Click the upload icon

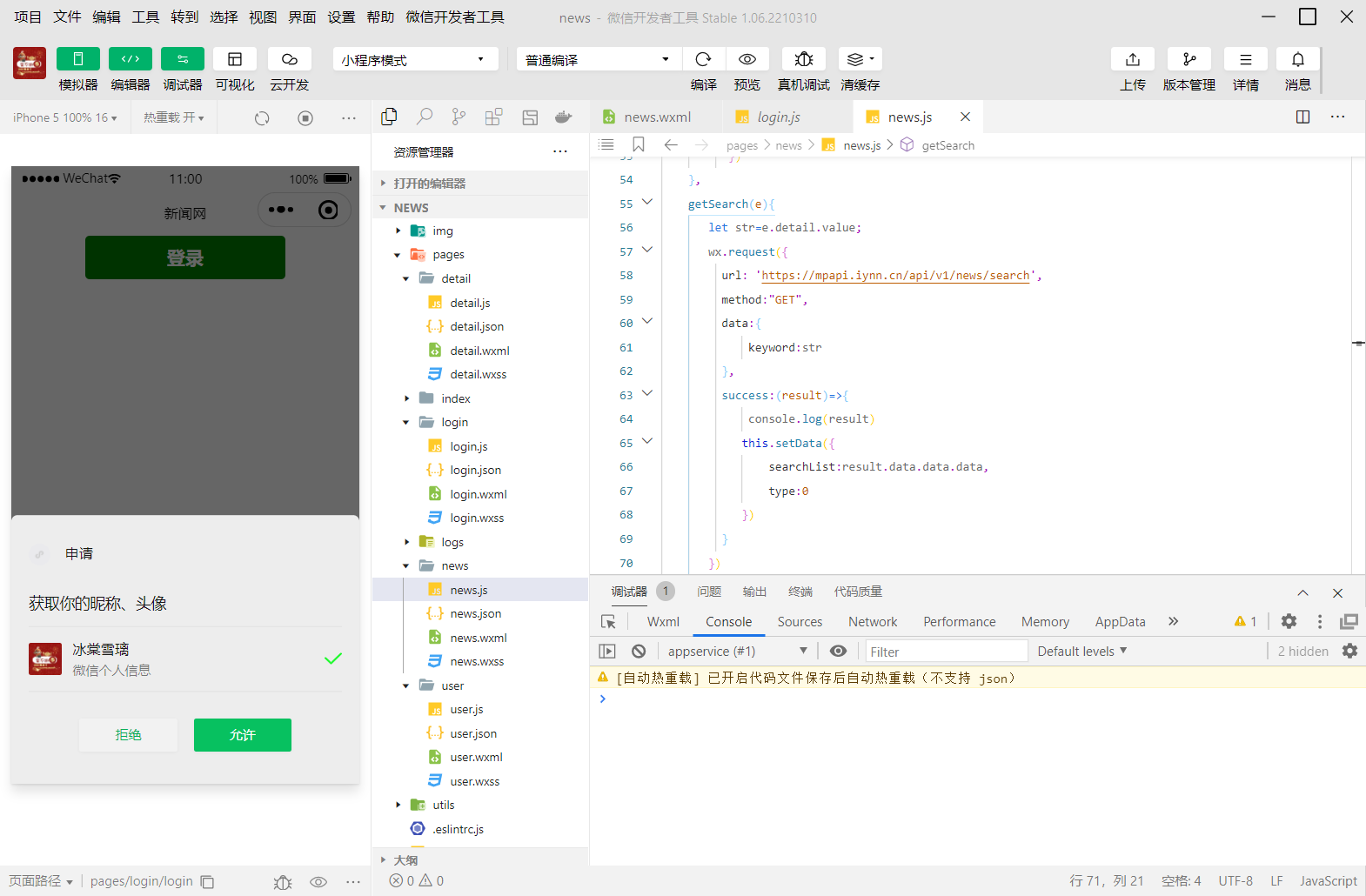[1133, 59]
